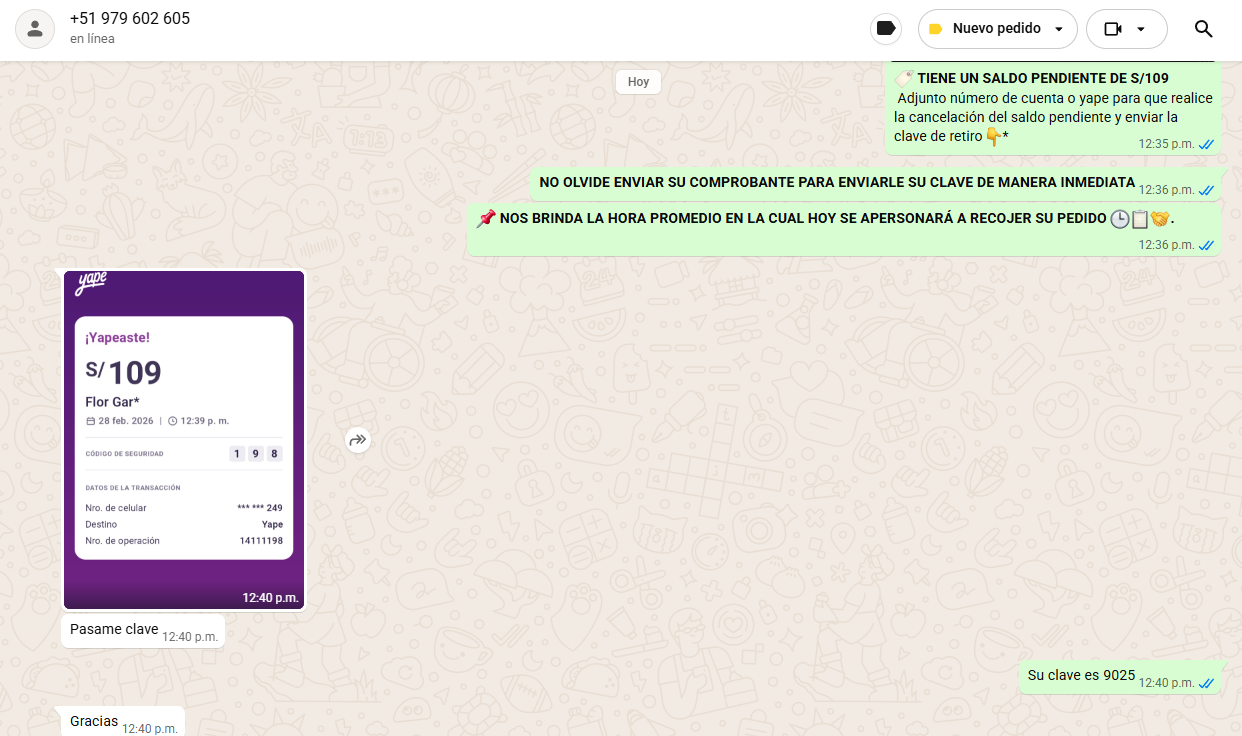
Task: Click read receipt on 'Su clave es 9025'
Action: [x=1206, y=683]
